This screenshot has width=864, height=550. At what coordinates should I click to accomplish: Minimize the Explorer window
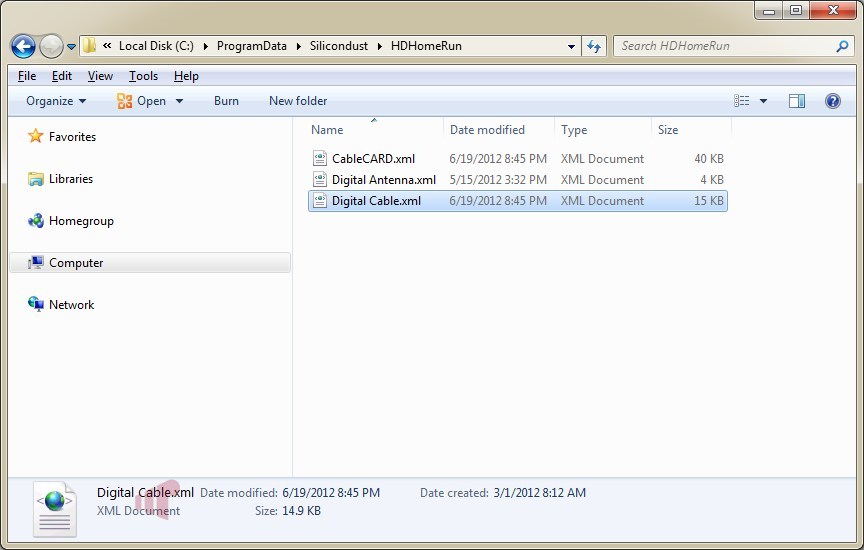point(769,10)
